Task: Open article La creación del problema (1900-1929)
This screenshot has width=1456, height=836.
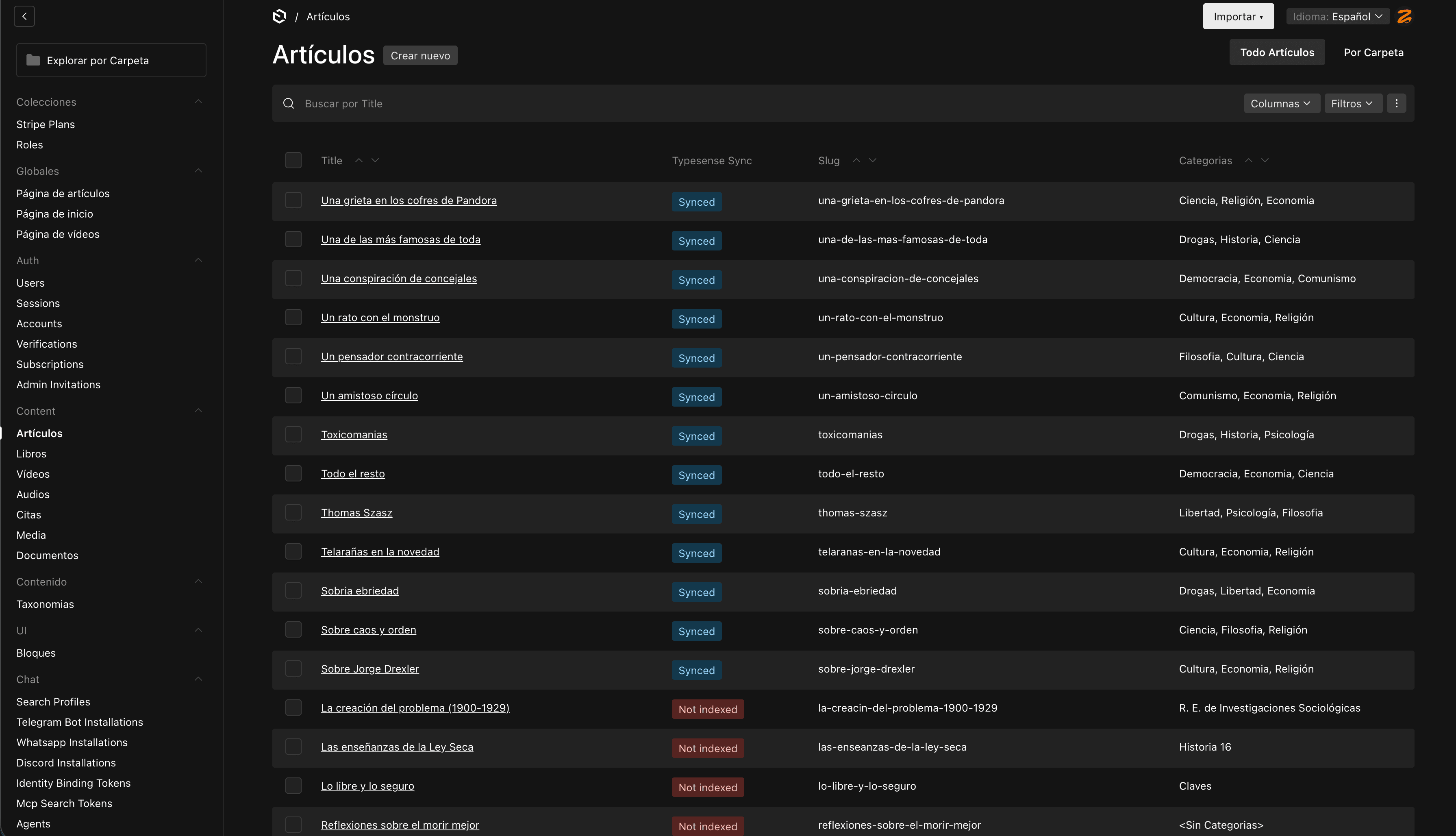Action: pos(415,708)
